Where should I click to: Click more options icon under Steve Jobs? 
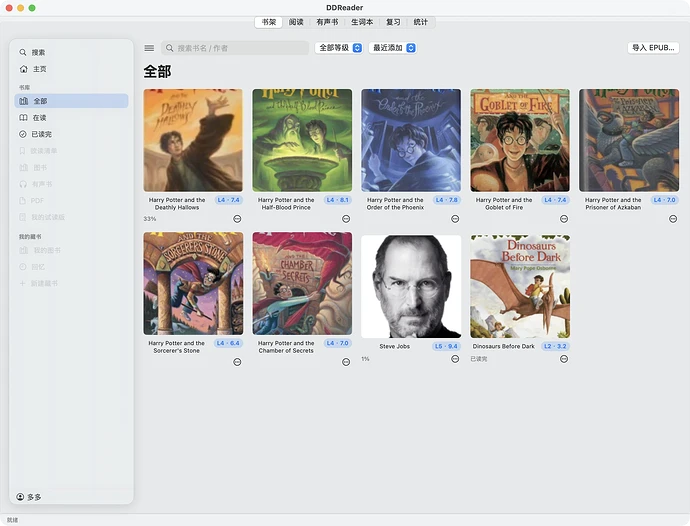coord(455,359)
